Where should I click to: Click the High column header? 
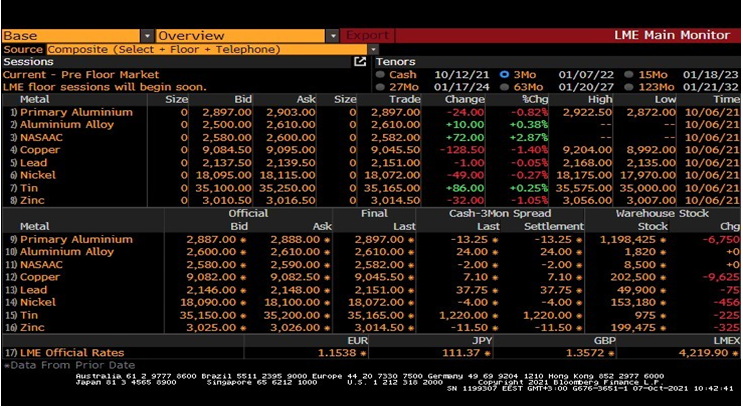600,100
